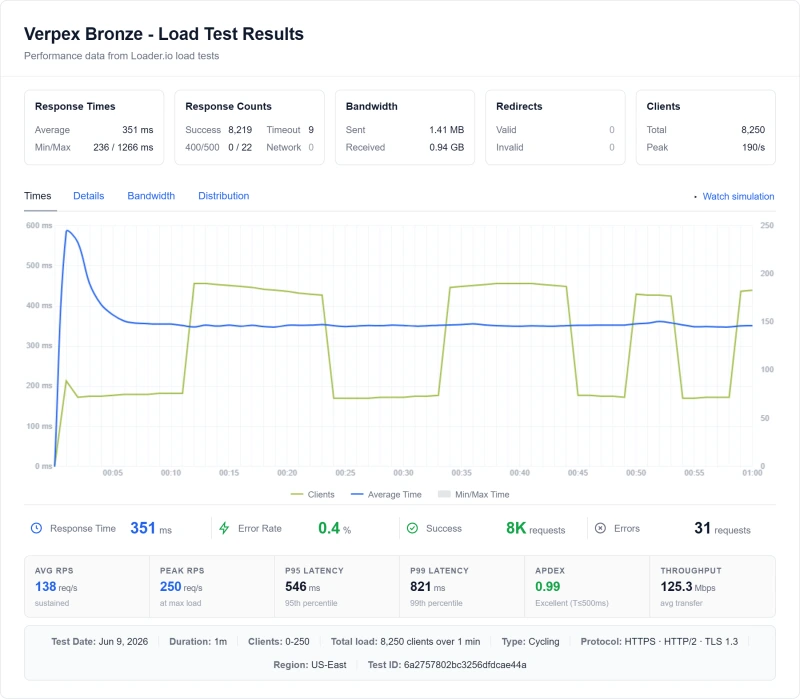Image resolution: width=800 pixels, height=699 pixels.
Task: Click the Received value 0.94 GB
Action: [x=446, y=147]
